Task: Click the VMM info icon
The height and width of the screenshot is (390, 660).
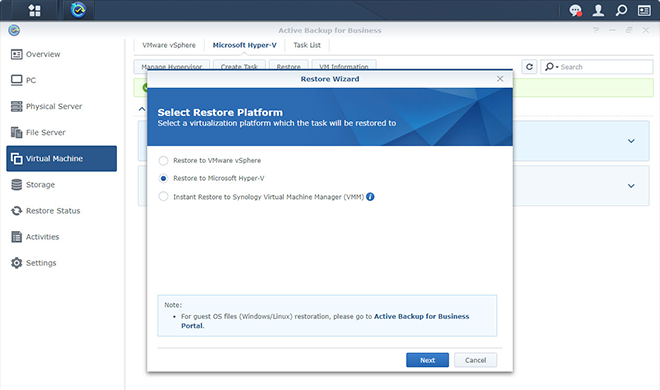Action: [x=370, y=196]
